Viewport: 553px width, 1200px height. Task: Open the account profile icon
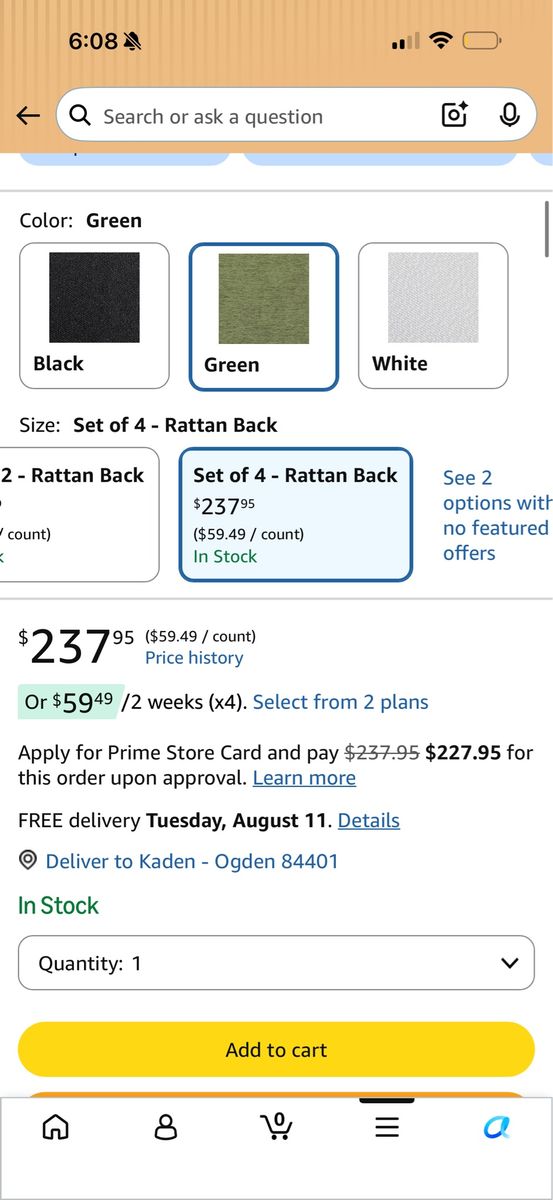166,1127
